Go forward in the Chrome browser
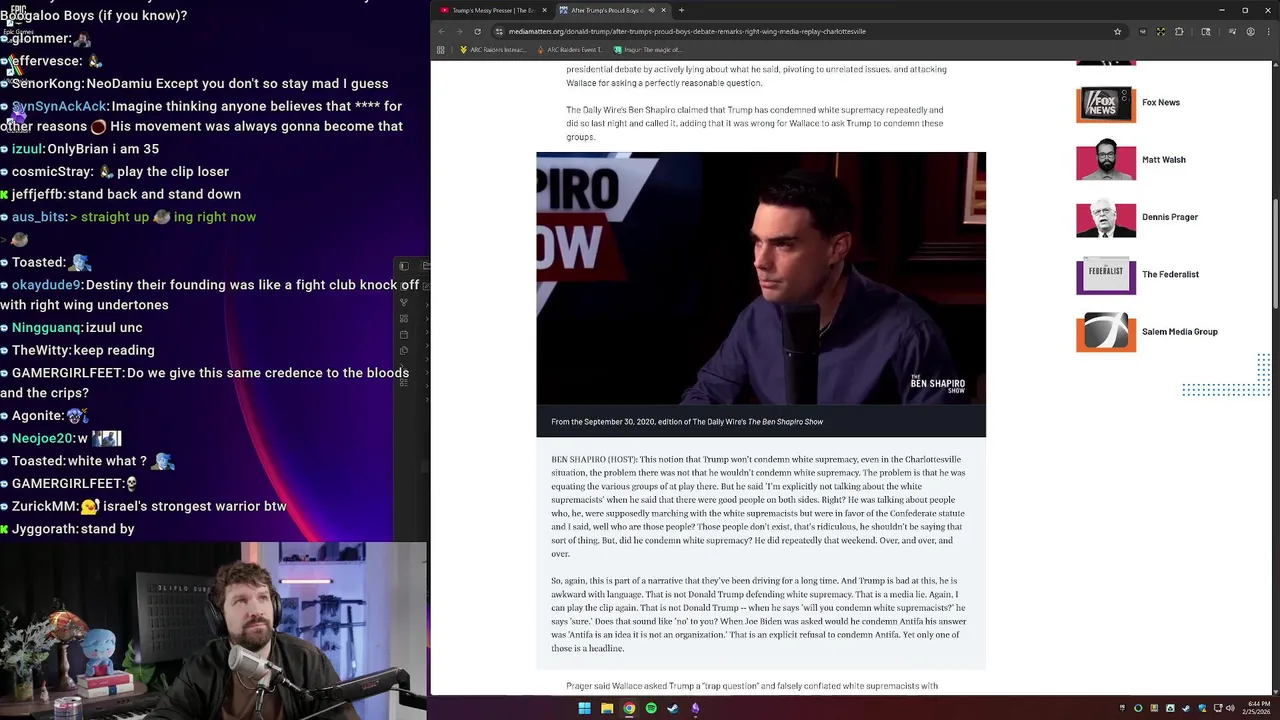Image resolution: width=1280 pixels, height=720 pixels. tap(459, 31)
